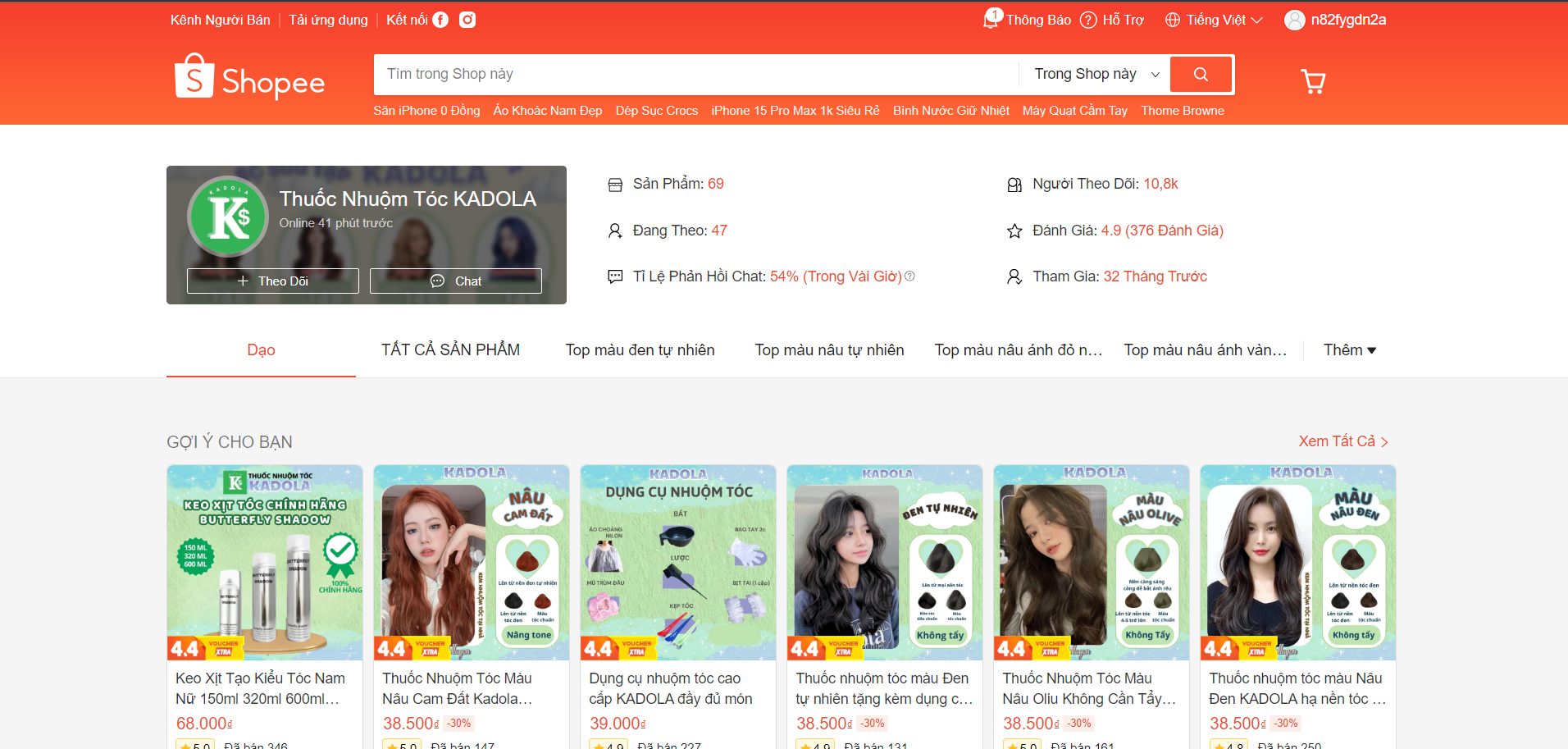The width and height of the screenshot is (1568, 749).
Task: Click the chat response rate help icon
Action: coord(909,276)
